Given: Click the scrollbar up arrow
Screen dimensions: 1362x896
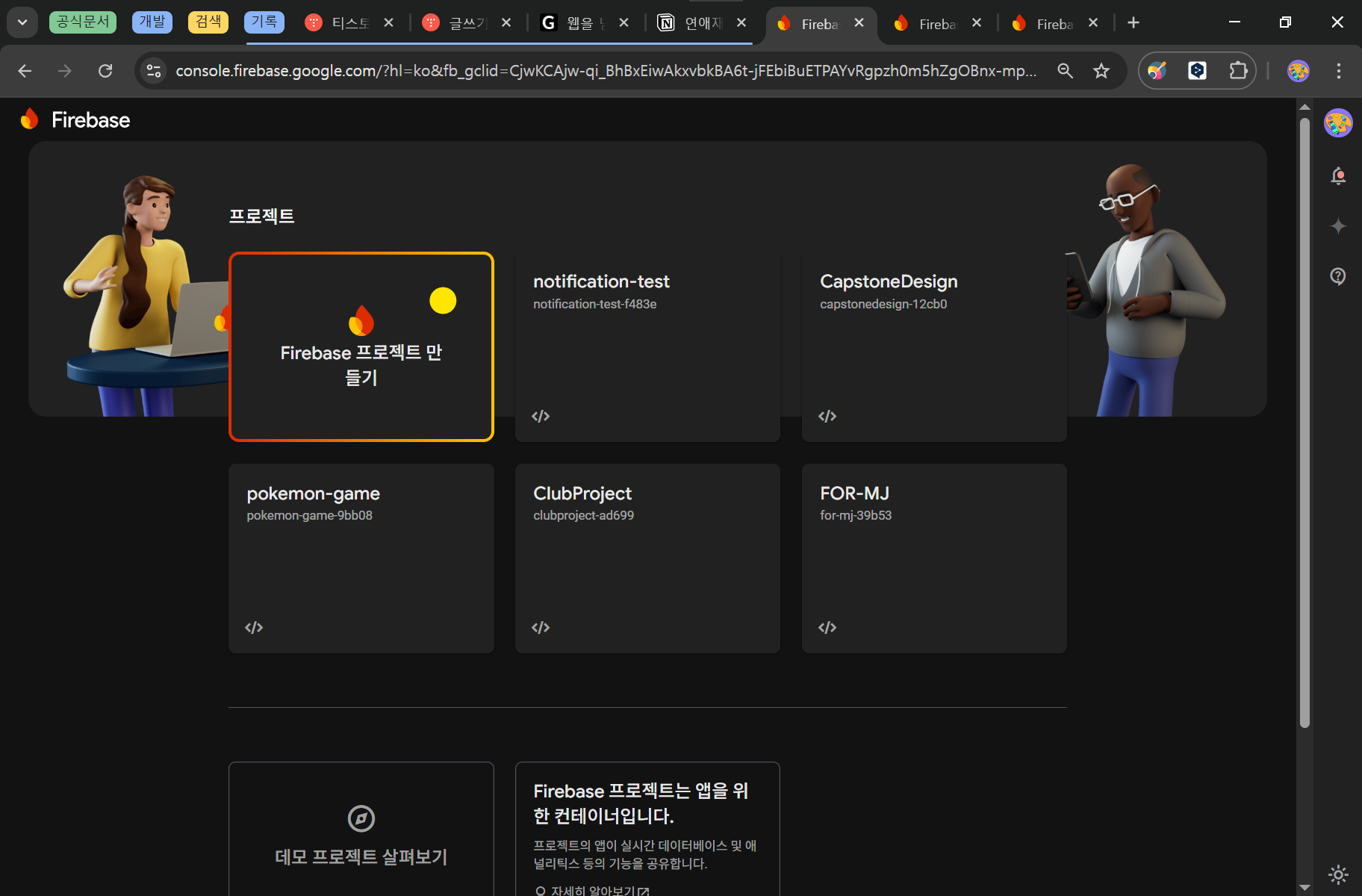Looking at the screenshot, I should pos(1305,108).
